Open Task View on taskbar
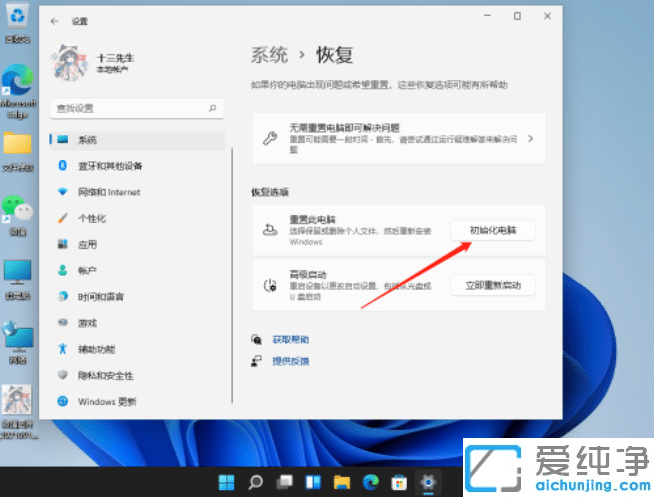The width and height of the screenshot is (654, 497). (284, 482)
